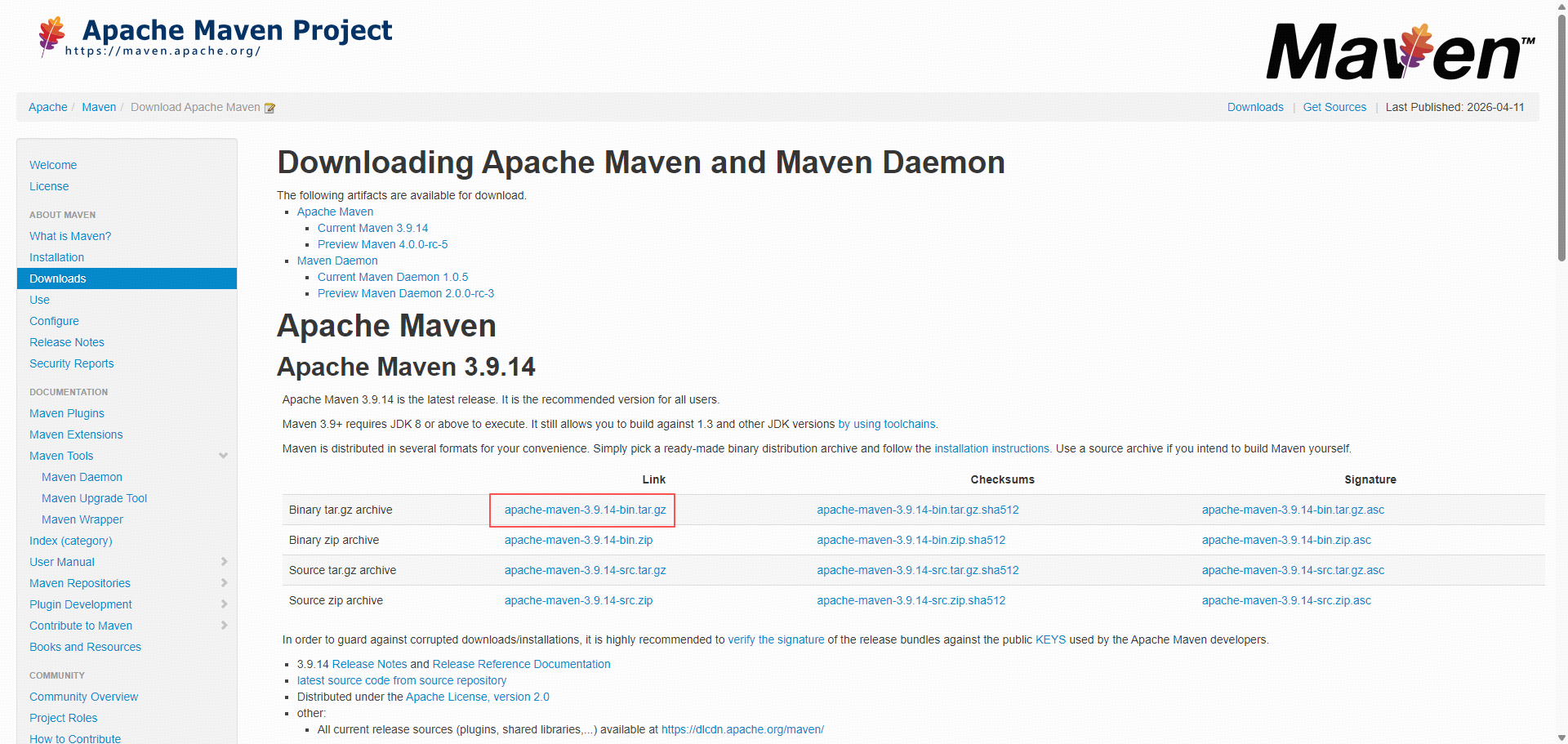Visit https://dlcdn.apache.org/maven/ link
This screenshot has width=1568, height=744.
[742, 729]
